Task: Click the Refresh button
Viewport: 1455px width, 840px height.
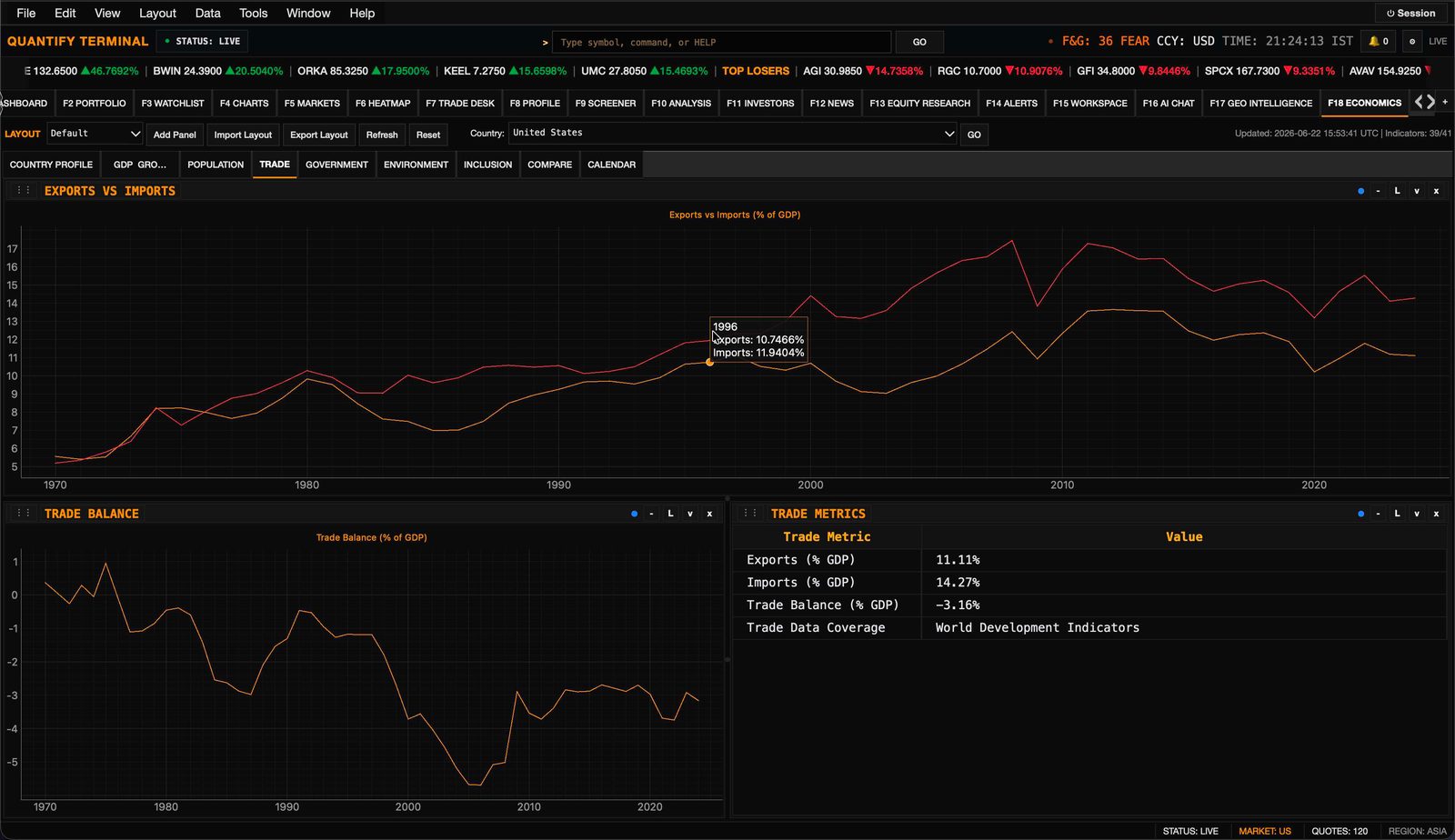Action: point(382,135)
